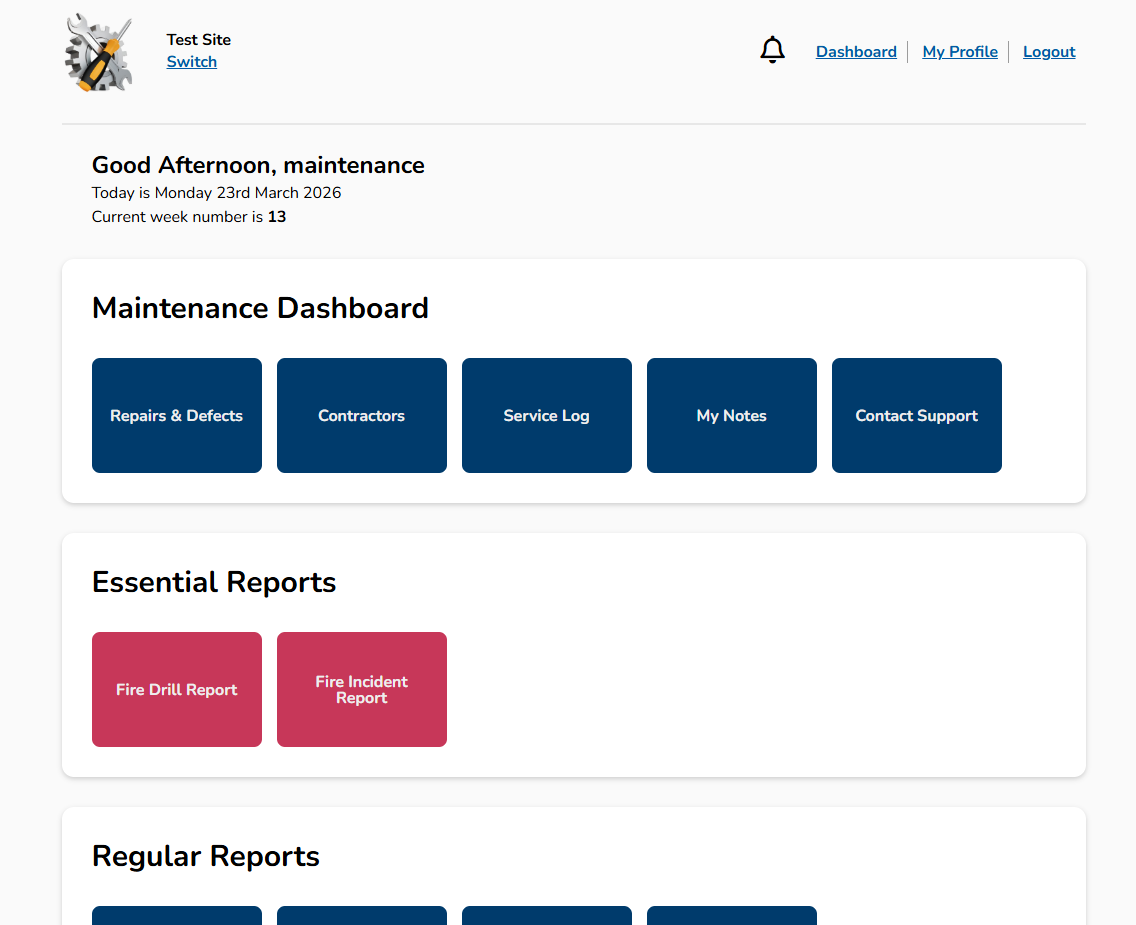
Task: Open the Fire Drill Report
Action: [176, 689]
